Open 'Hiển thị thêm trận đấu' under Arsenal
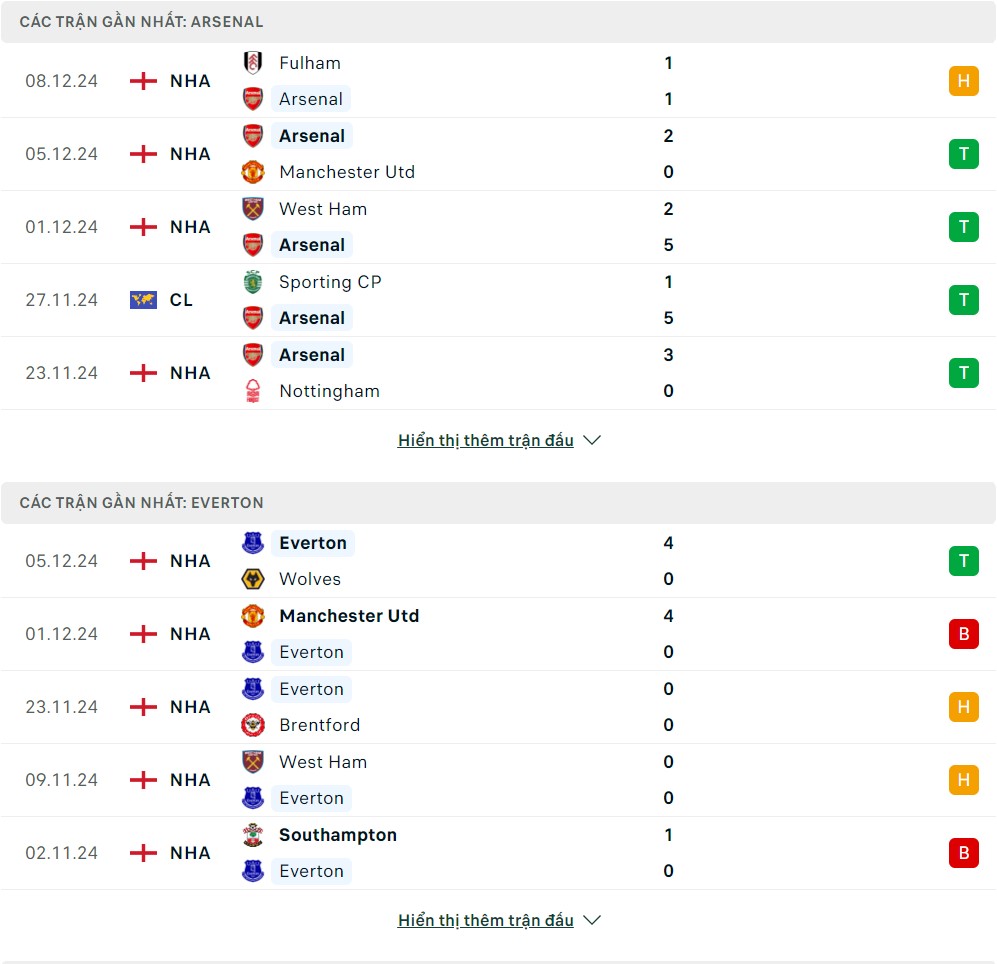The image size is (997, 964). (x=486, y=440)
